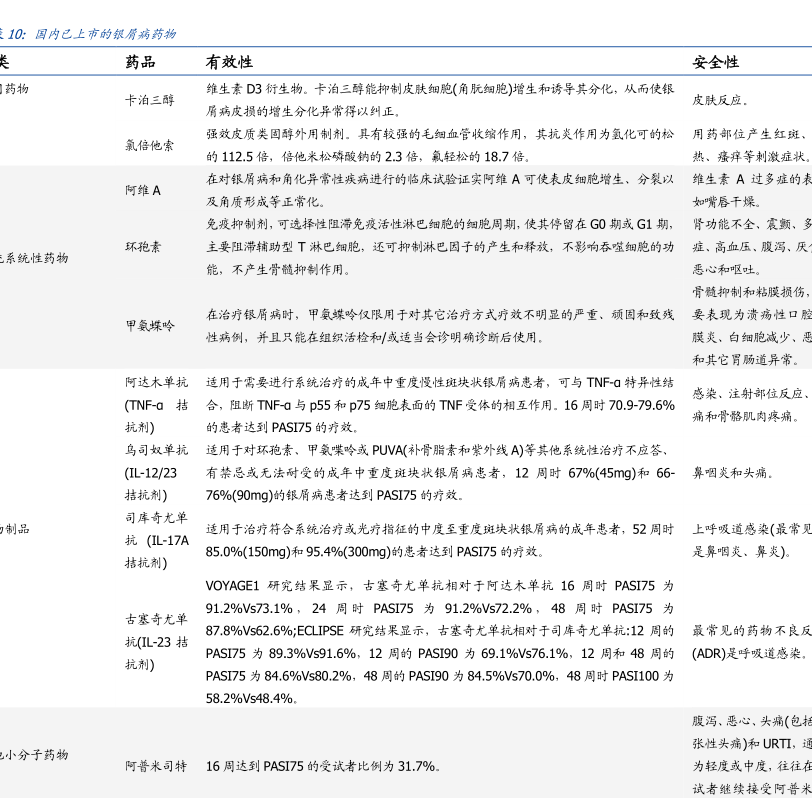
Task: Click the table title "国内已上市的银屑病药物"
Action: click(x=106, y=34)
